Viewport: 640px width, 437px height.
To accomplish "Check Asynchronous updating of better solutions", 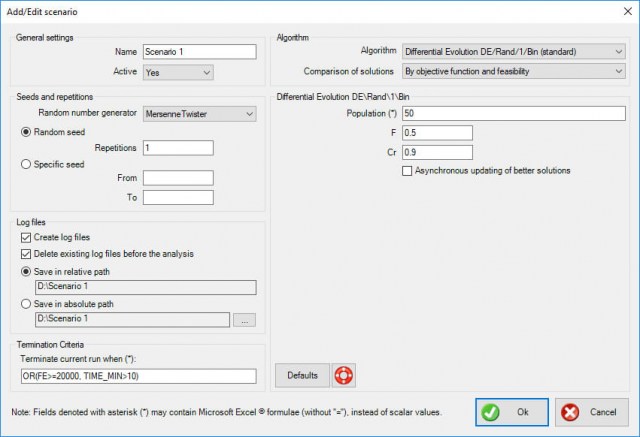I will pos(407,171).
